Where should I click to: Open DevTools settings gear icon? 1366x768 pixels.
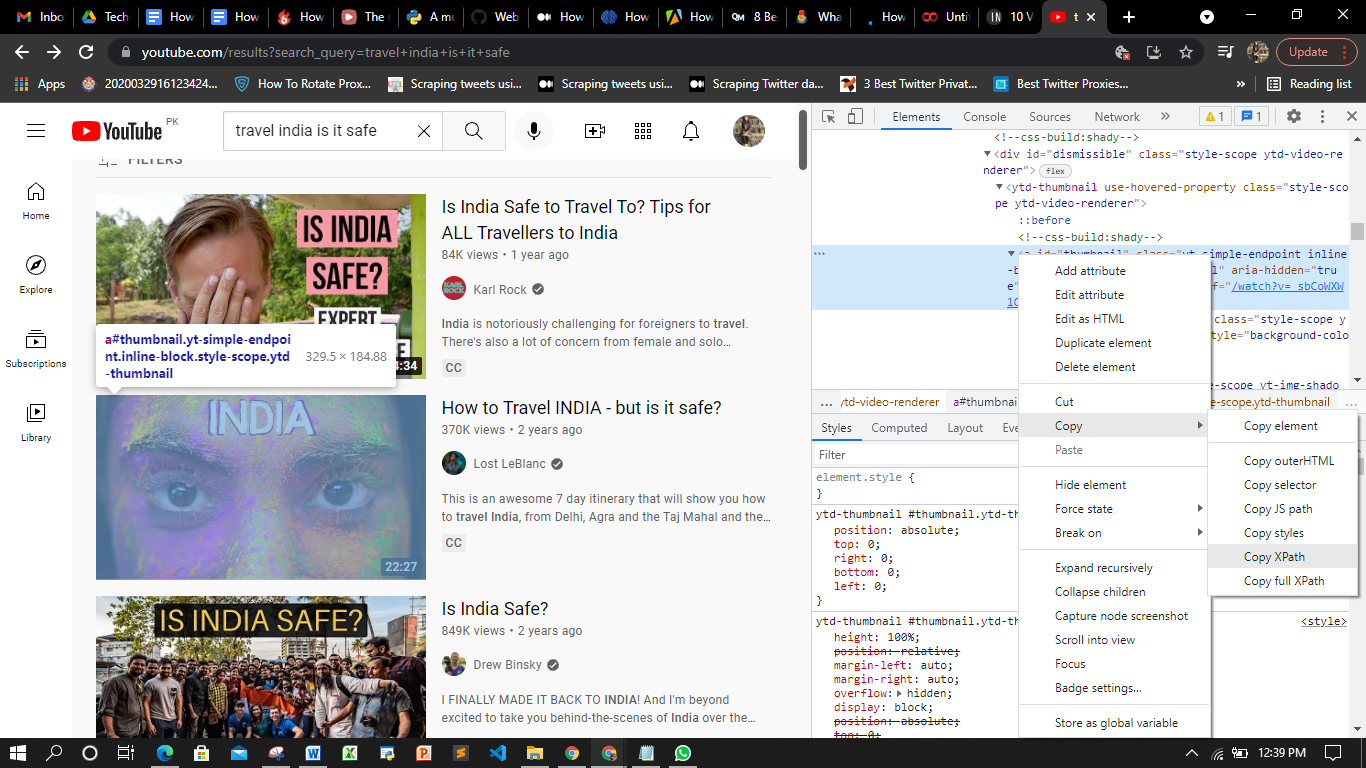click(1294, 117)
